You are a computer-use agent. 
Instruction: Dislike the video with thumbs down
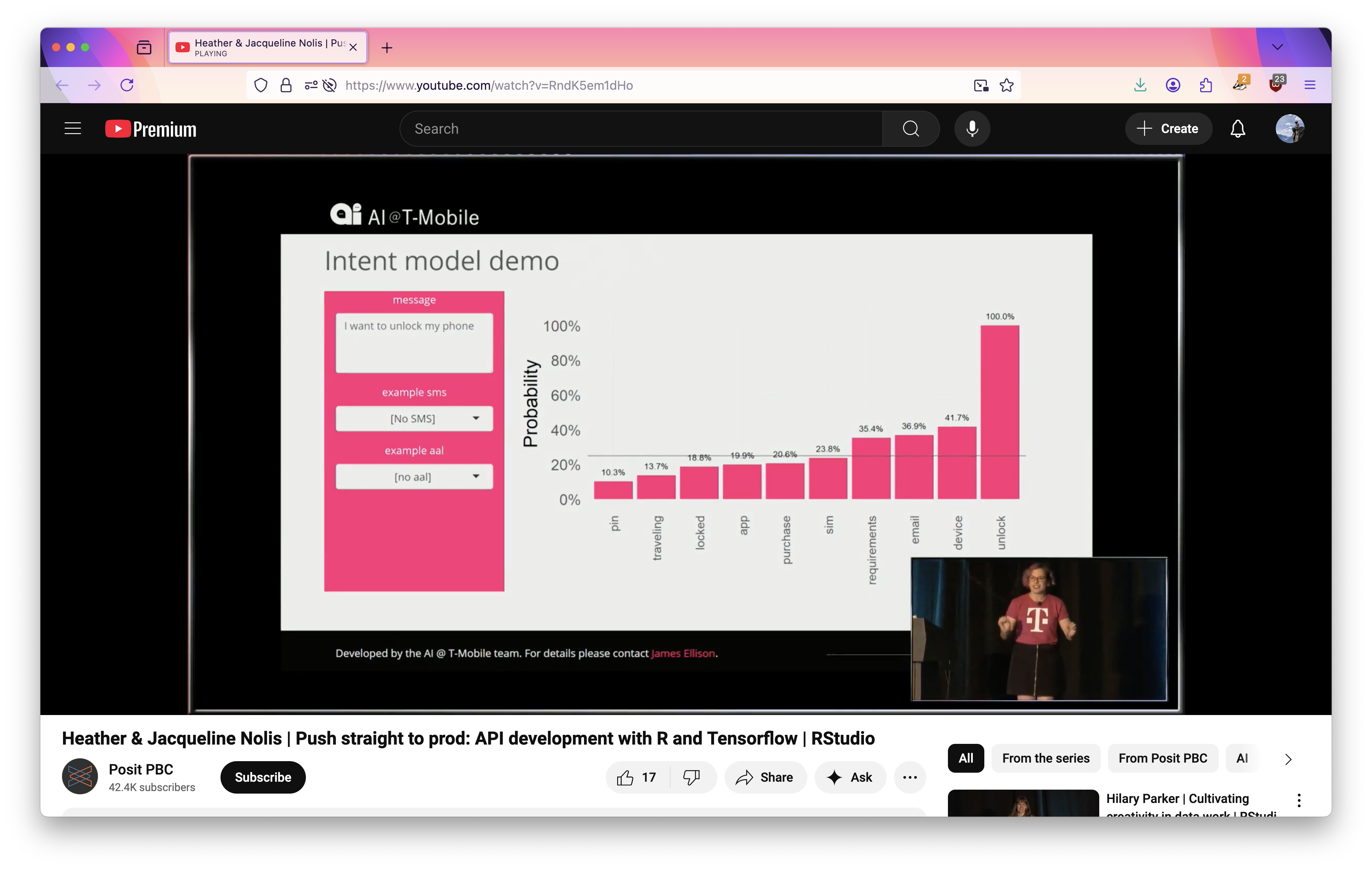[692, 777]
